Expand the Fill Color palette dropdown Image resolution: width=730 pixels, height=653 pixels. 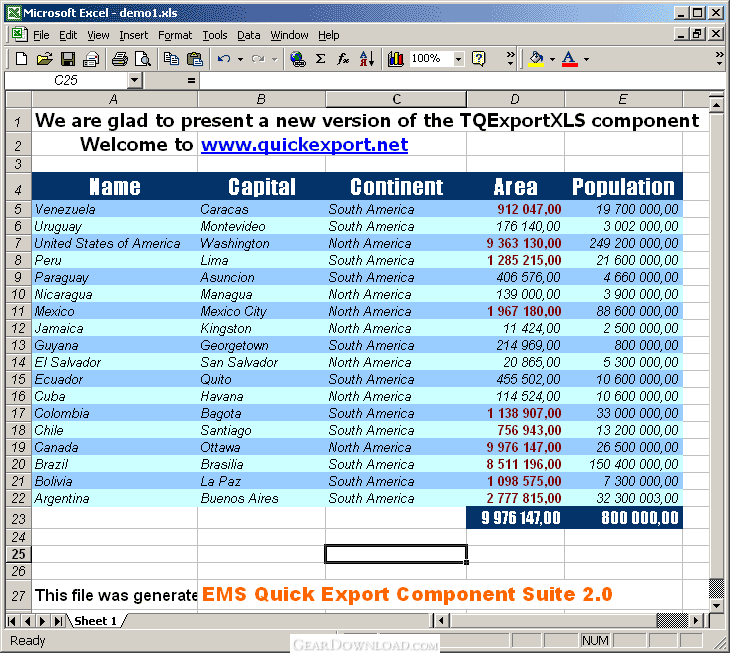pos(552,59)
